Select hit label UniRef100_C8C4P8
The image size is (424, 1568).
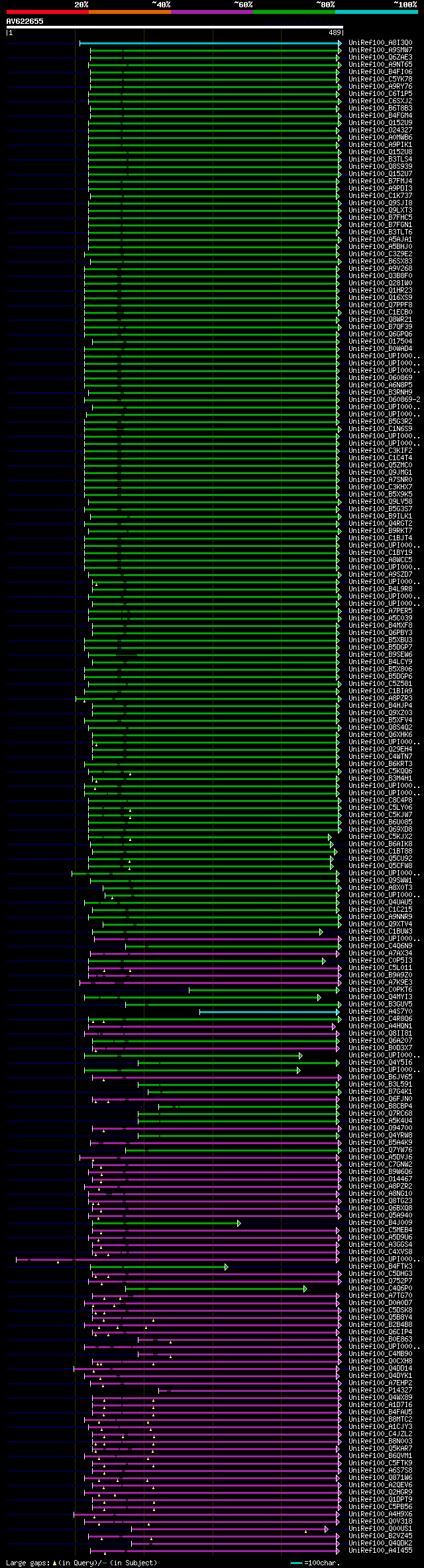coord(380,801)
